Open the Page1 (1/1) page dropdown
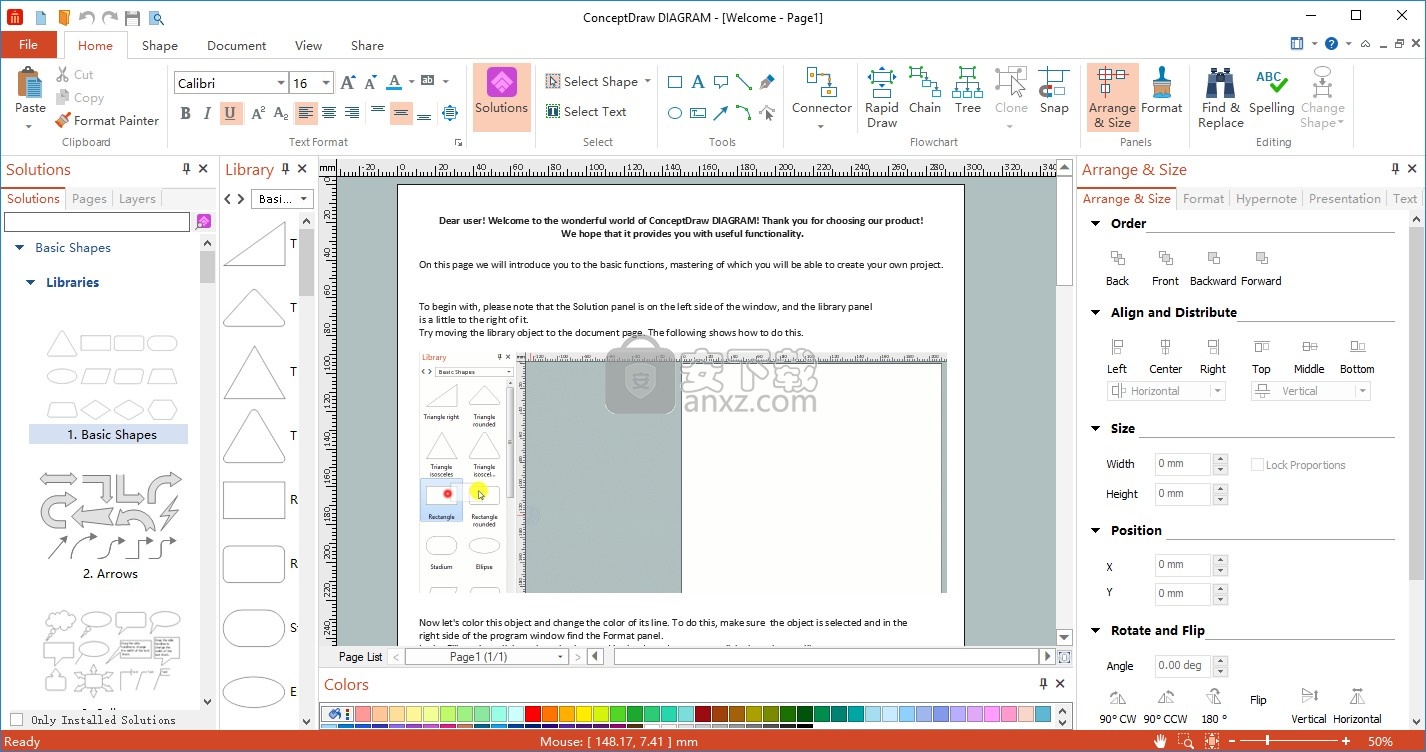Image resolution: width=1426 pixels, height=752 pixels. (562, 657)
